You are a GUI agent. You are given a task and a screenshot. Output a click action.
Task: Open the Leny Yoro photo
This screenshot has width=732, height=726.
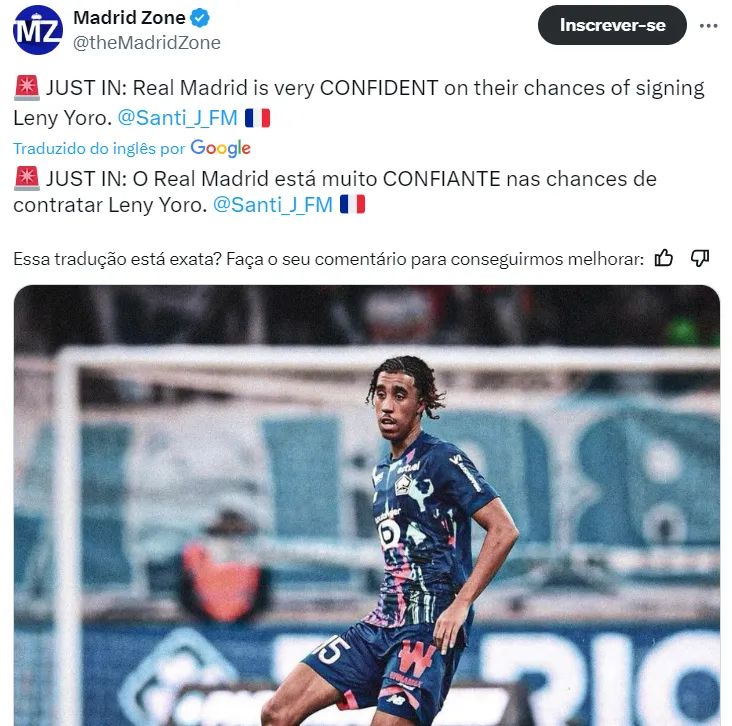click(x=366, y=505)
